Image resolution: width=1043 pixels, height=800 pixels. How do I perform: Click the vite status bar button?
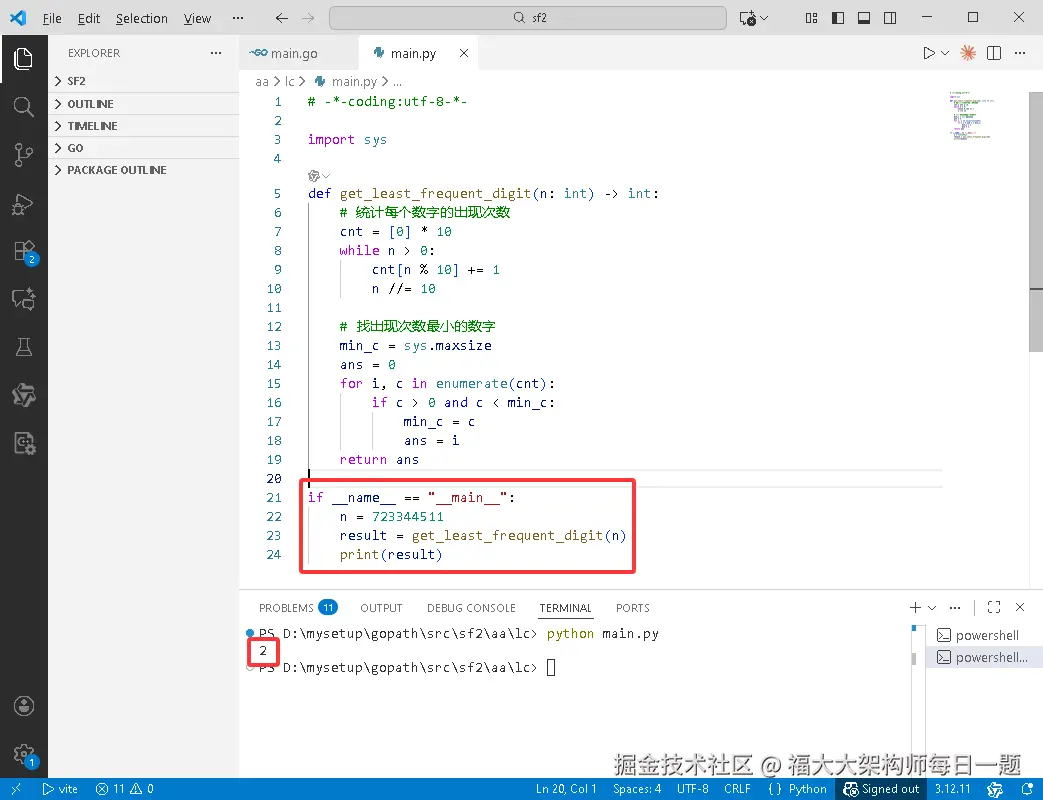60,789
